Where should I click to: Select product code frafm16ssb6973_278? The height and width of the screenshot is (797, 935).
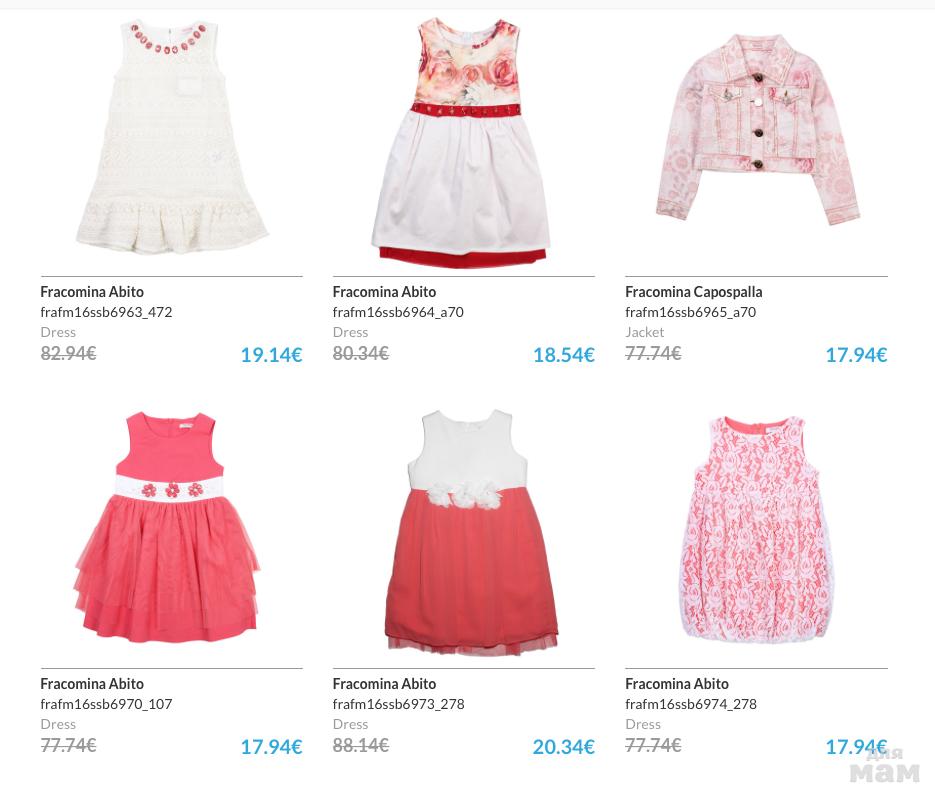click(x=398, y=704)
